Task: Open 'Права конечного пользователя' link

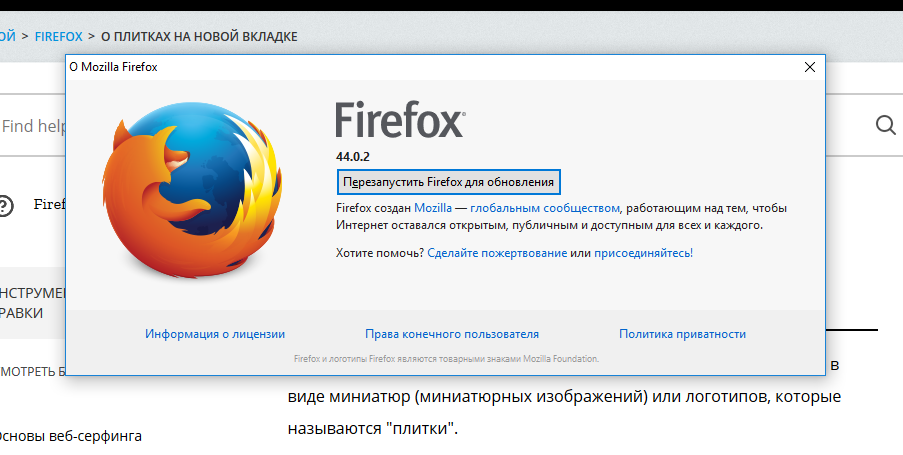Action: 452,334
